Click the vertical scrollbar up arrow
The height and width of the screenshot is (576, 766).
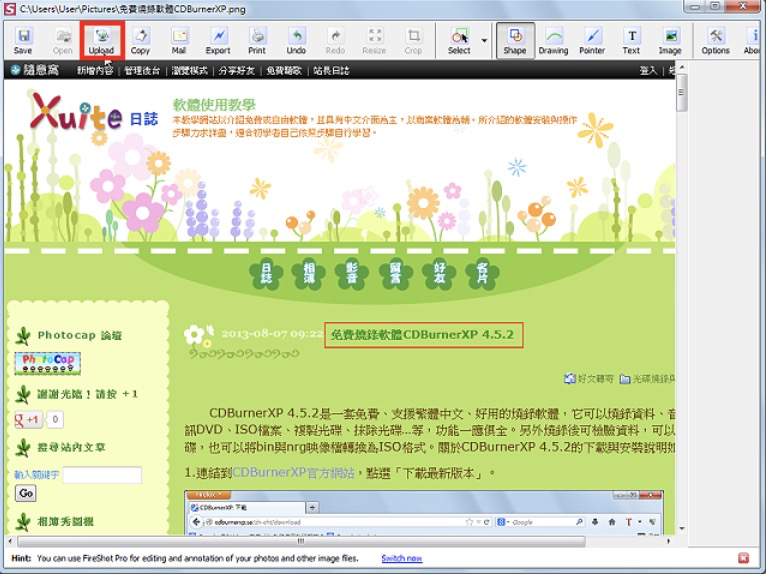(x=682, y=67)
